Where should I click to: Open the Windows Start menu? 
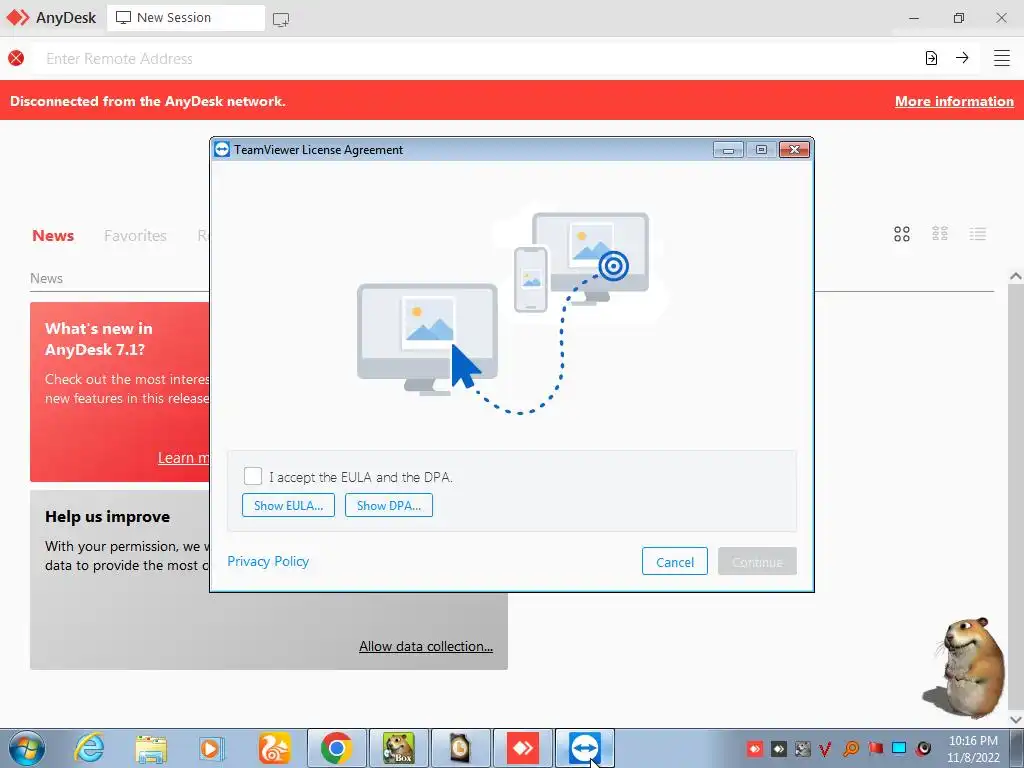coord(27,748)
